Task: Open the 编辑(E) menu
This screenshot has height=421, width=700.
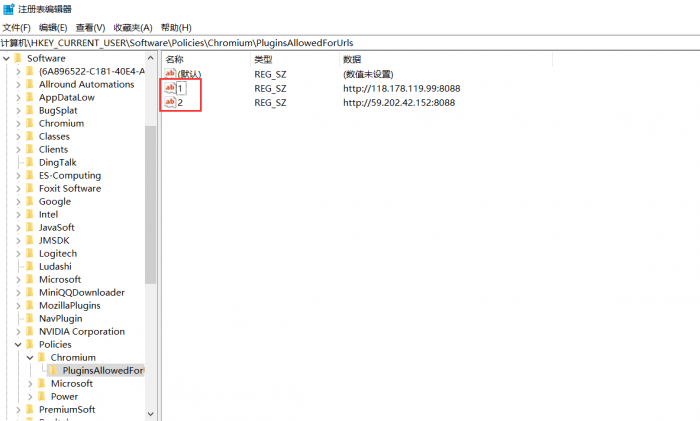Action: pyautogui.click(x=53, y=28)
